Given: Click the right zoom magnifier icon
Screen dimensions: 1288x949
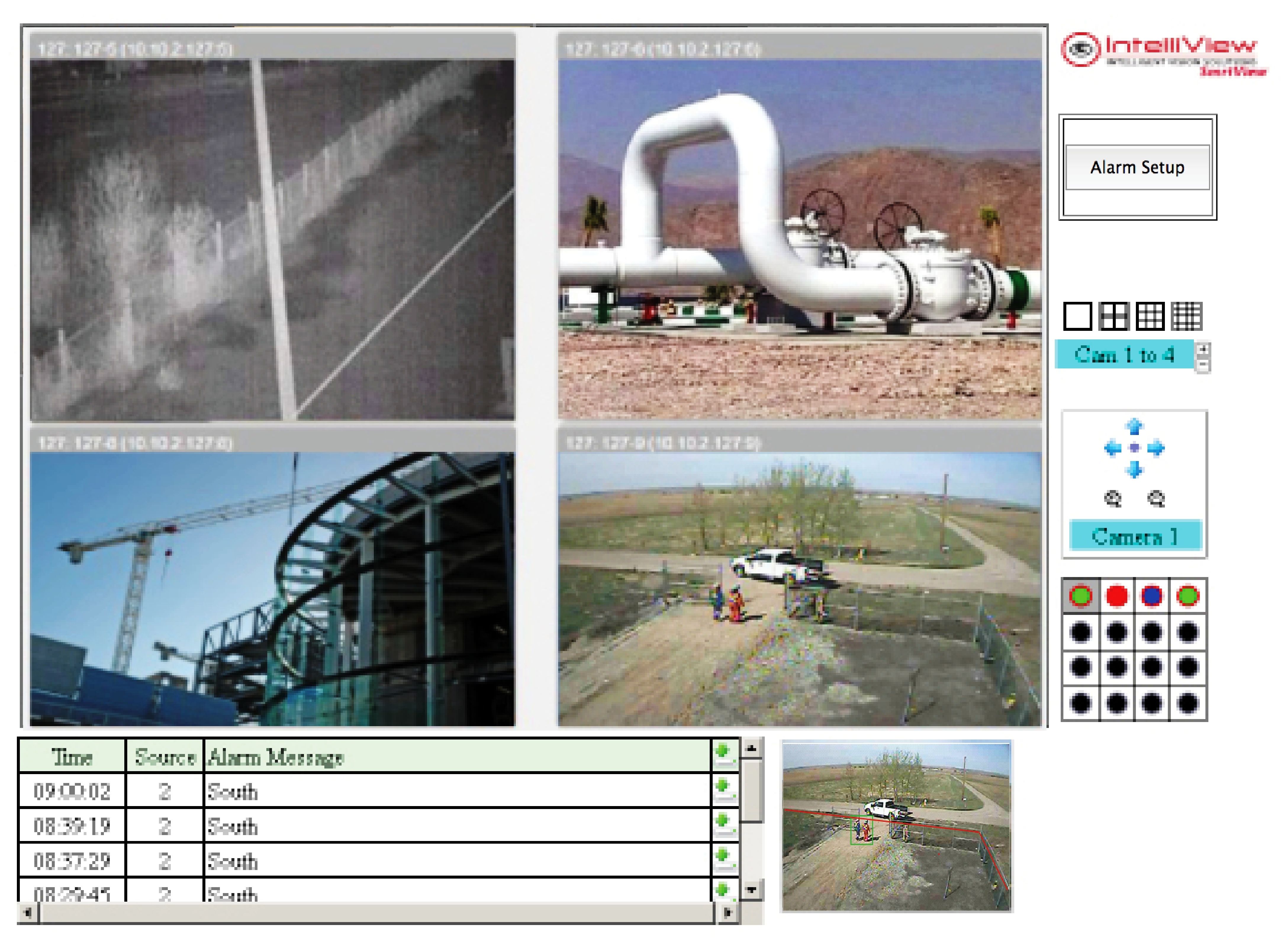Looking at the screenshot, I should [x=1156, y=499].
